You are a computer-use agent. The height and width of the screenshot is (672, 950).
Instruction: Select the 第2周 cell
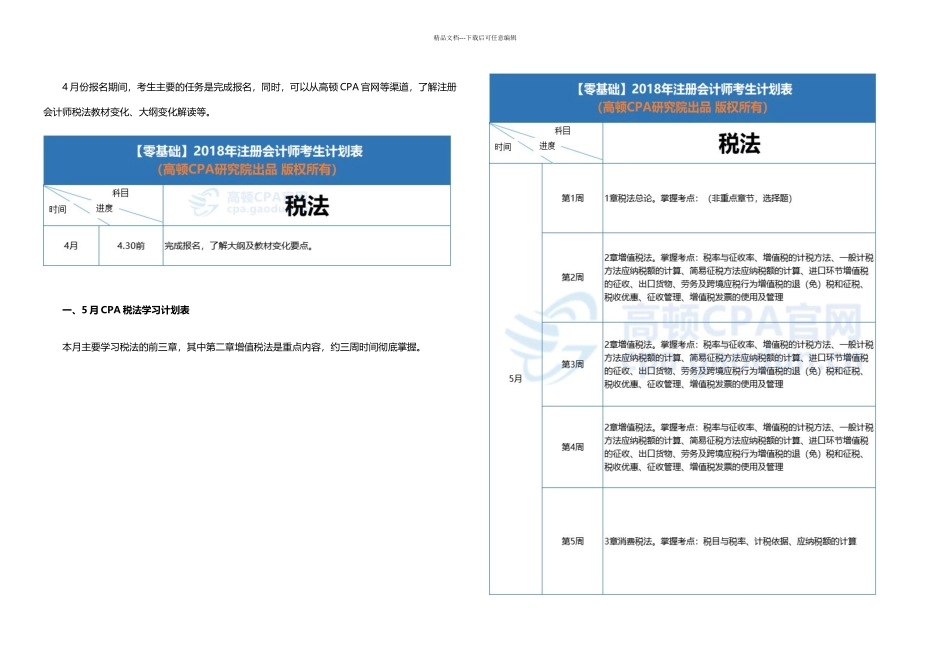573,278
